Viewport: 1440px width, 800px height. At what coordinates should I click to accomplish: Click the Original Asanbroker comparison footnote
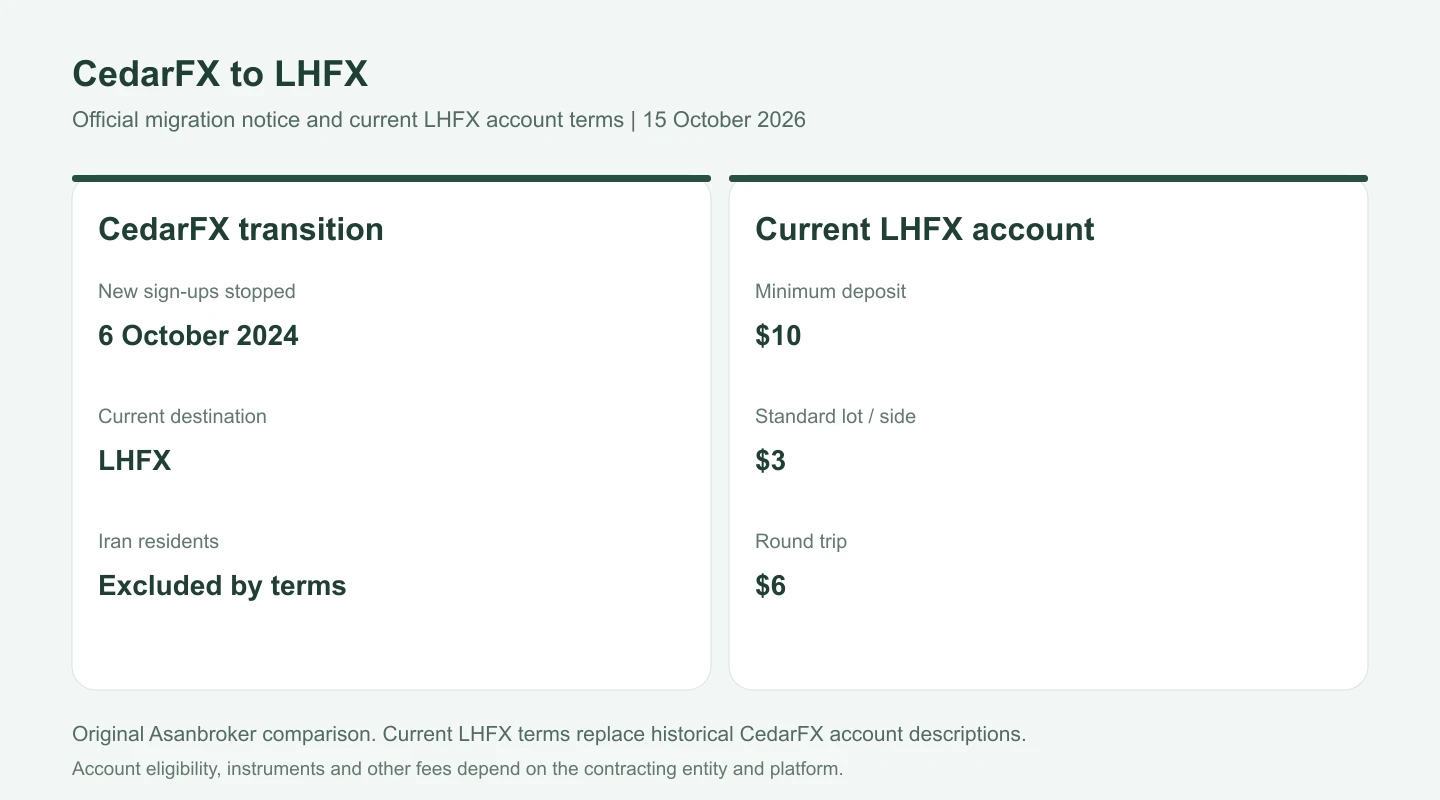(549, 734)
